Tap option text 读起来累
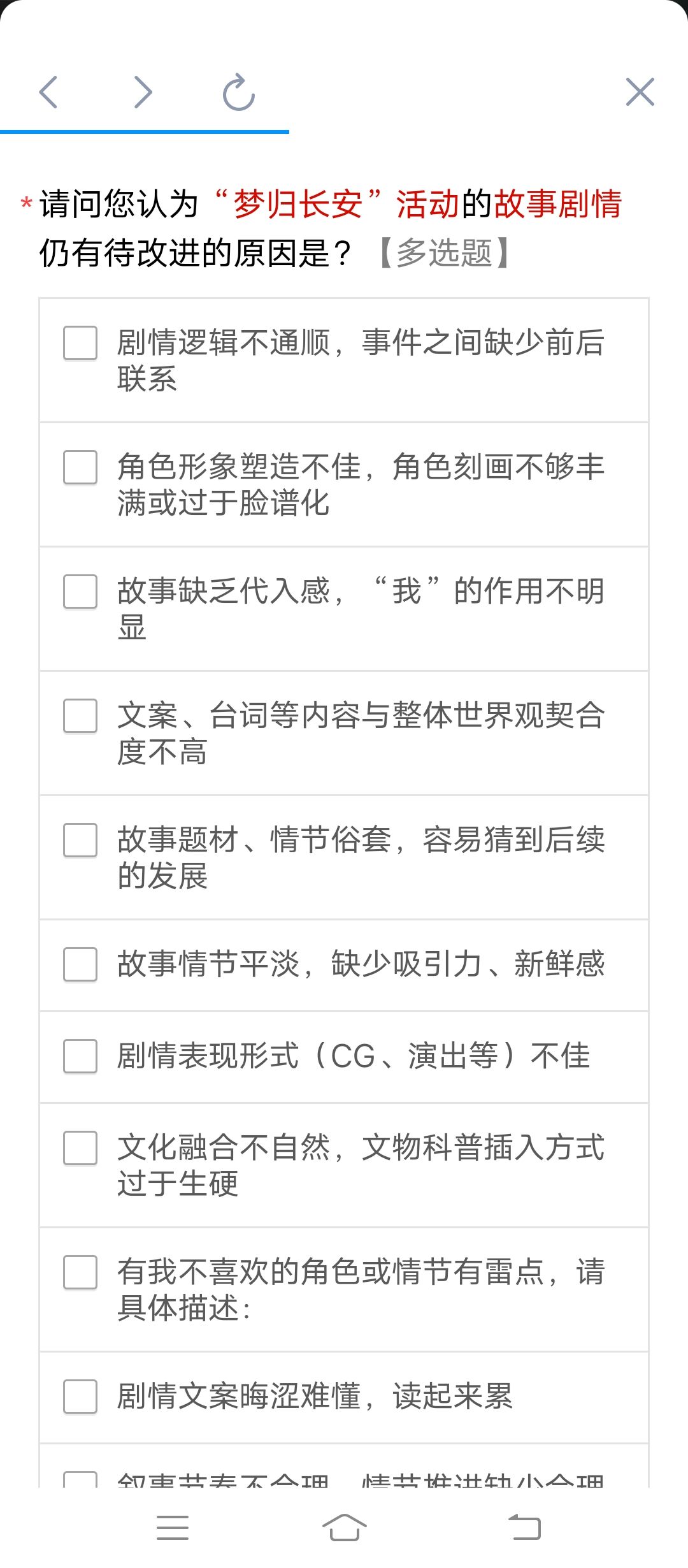The width and height of the screenshot is (688, 1568). coord(453,1397)
